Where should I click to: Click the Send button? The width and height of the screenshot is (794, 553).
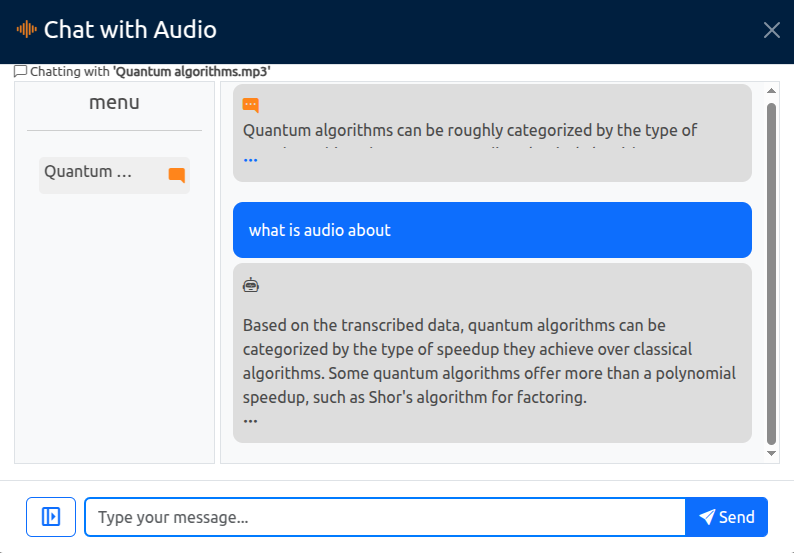click(x=726, y=517)
